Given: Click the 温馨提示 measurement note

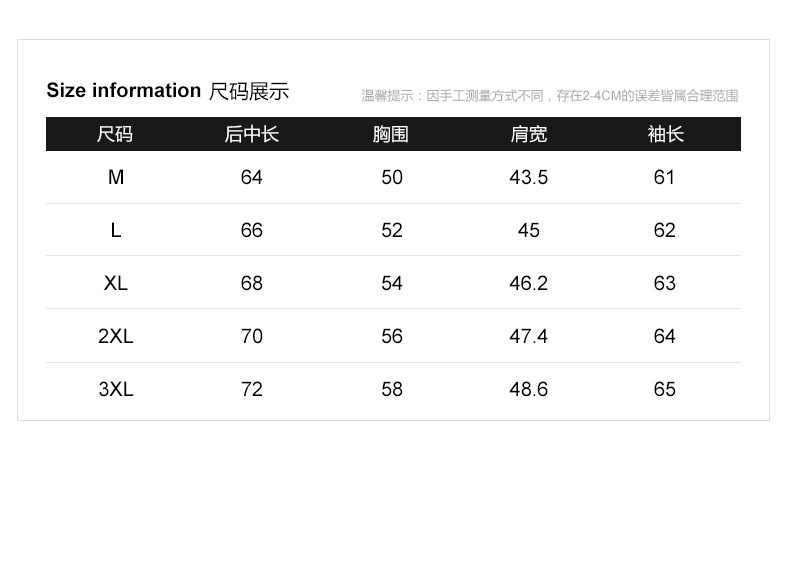Looking at the screenshot, I should [x=550, y=96].
